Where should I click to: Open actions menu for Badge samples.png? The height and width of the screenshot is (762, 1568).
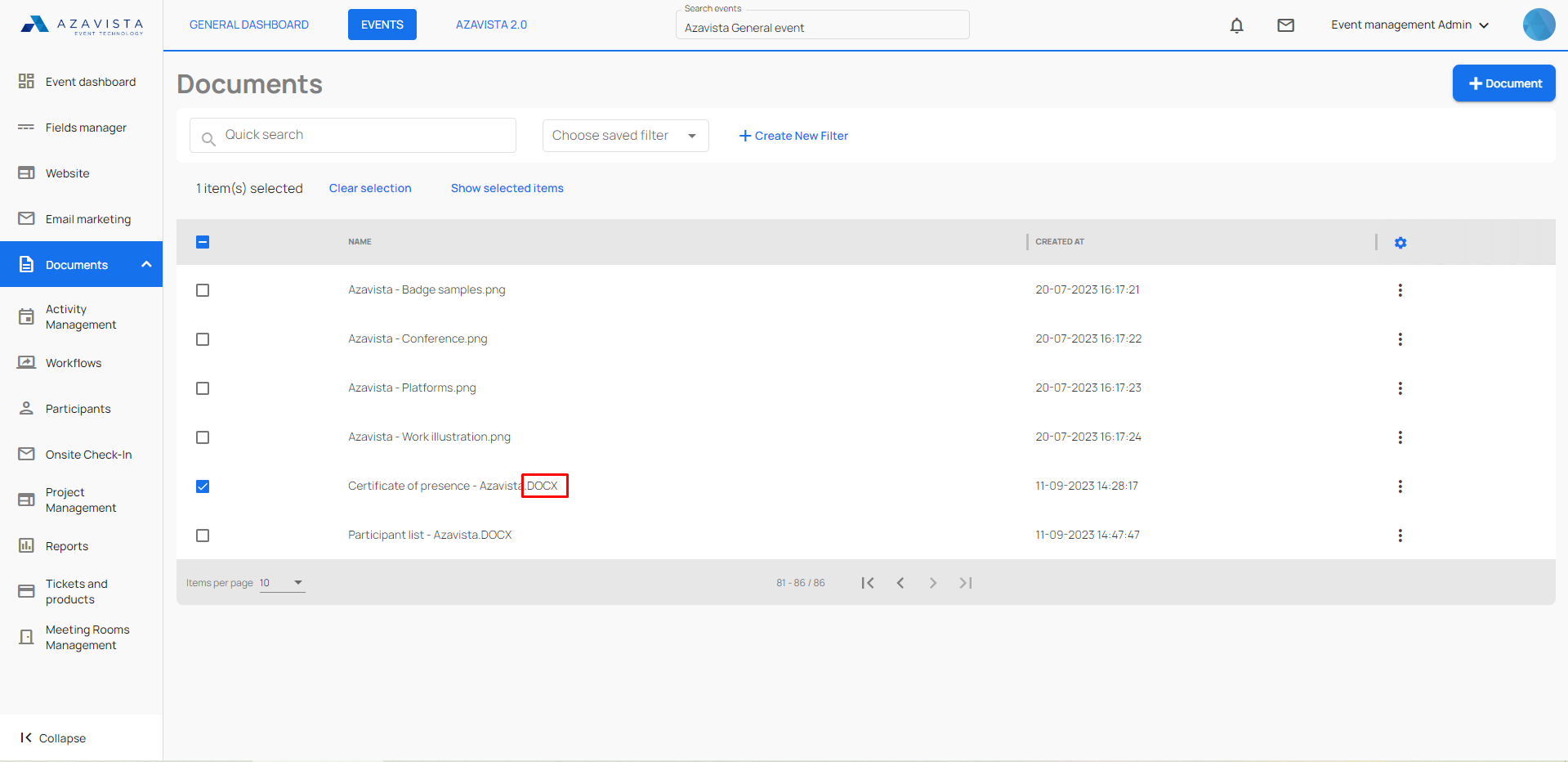tap(1400, 290)
